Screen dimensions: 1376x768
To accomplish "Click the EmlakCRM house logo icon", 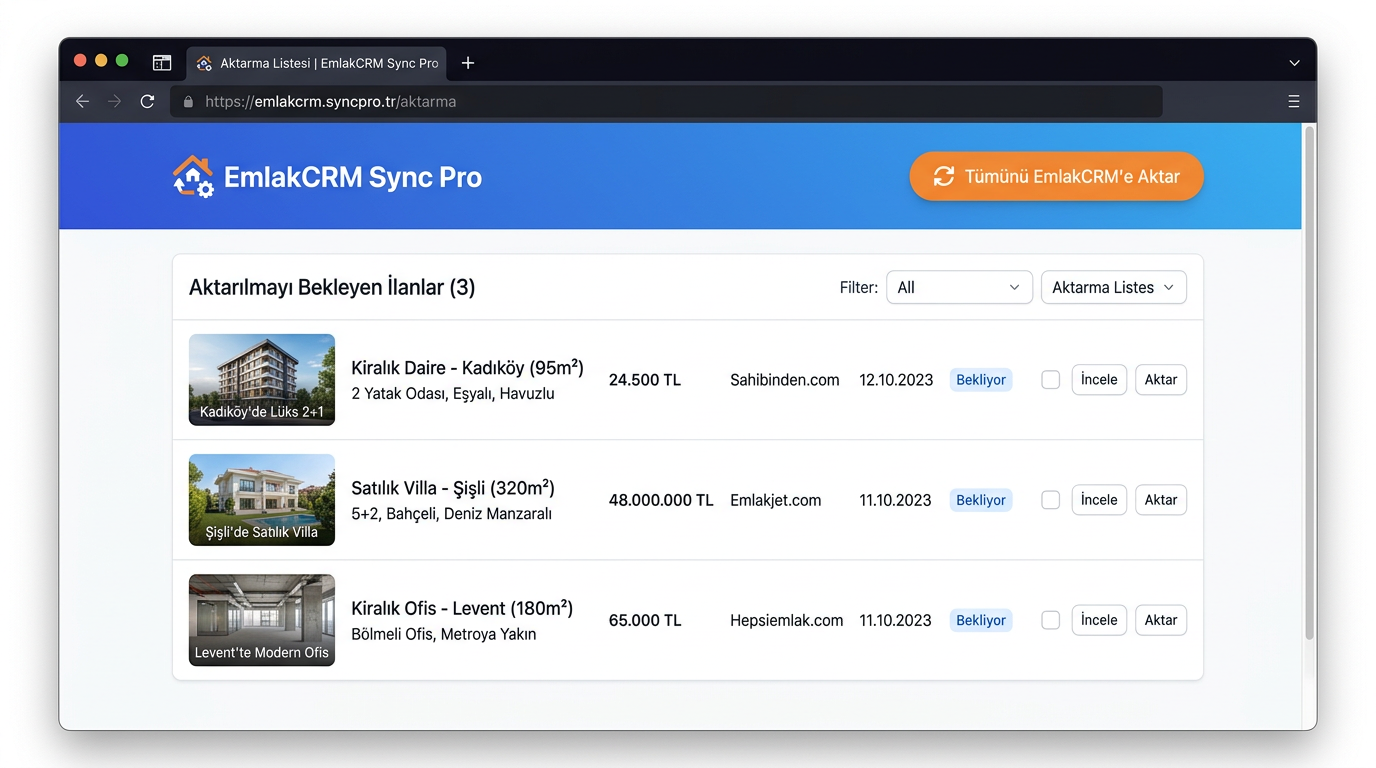I will (x=192, y=177).
